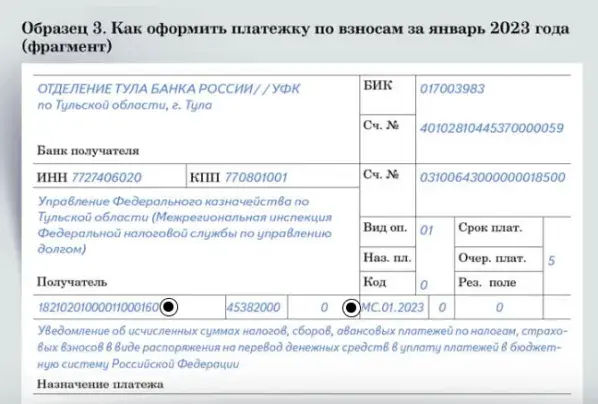
Task: Open the hotspot marker beside МС.01.2023
Action: [351, 307]
